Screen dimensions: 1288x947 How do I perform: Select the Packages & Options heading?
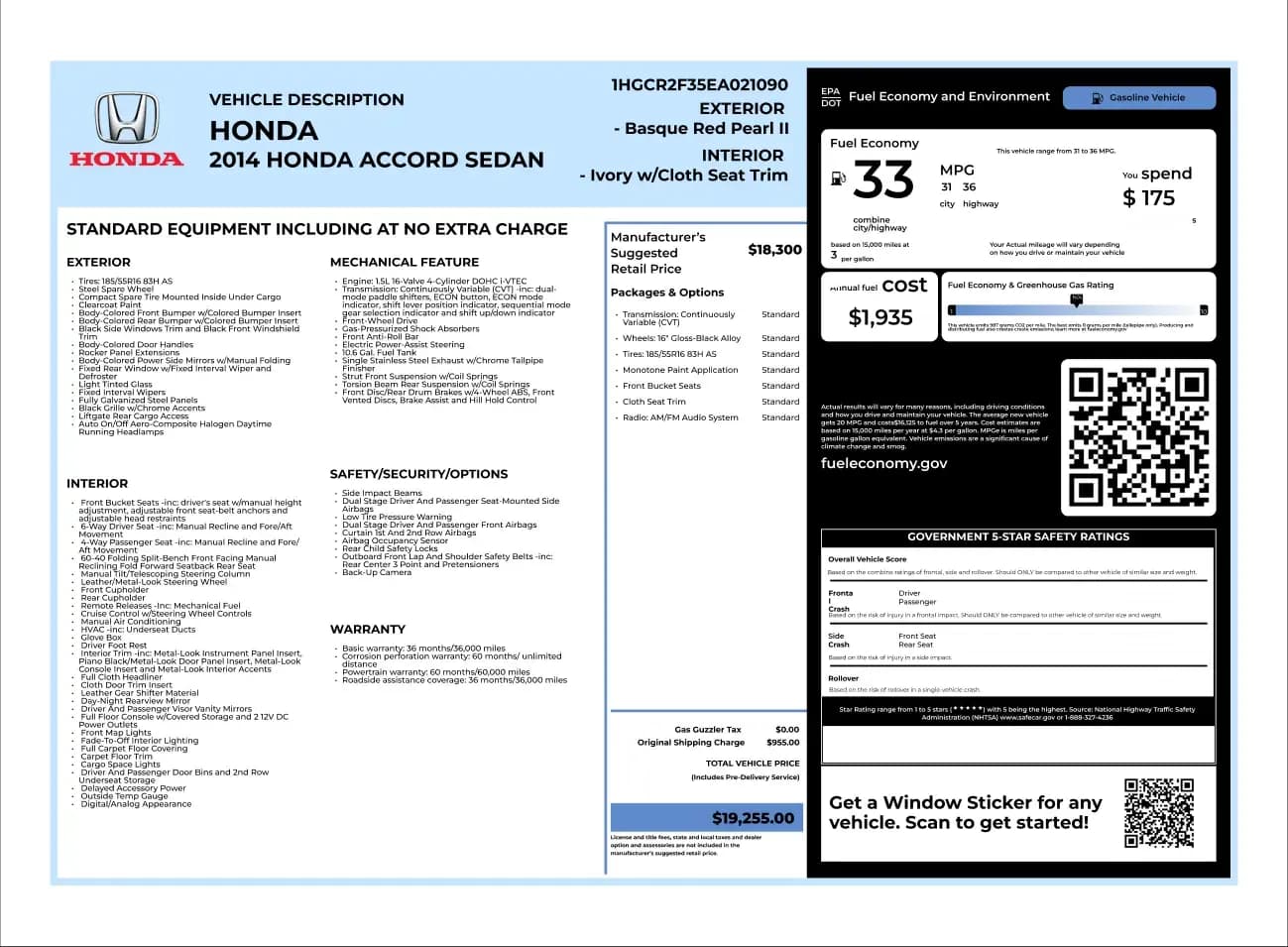pyautogui.click(x=667, y=293)
